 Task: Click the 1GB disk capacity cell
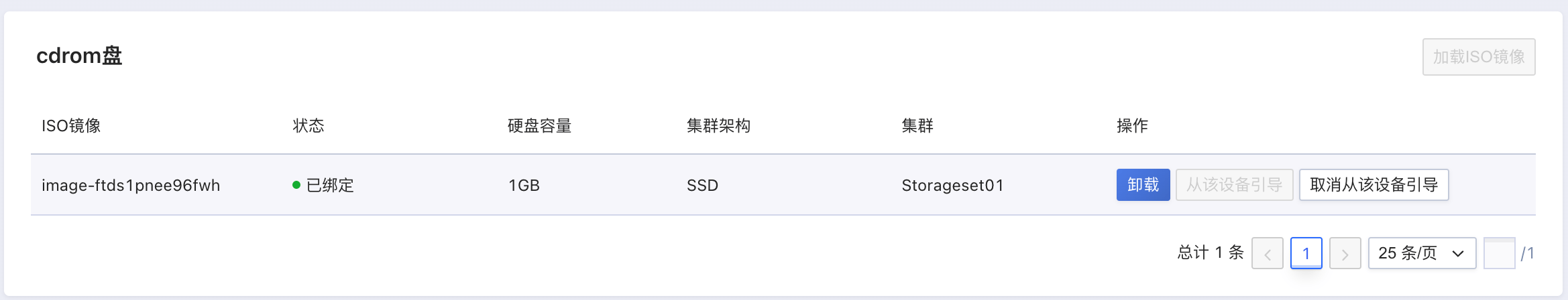coord(524,185)
